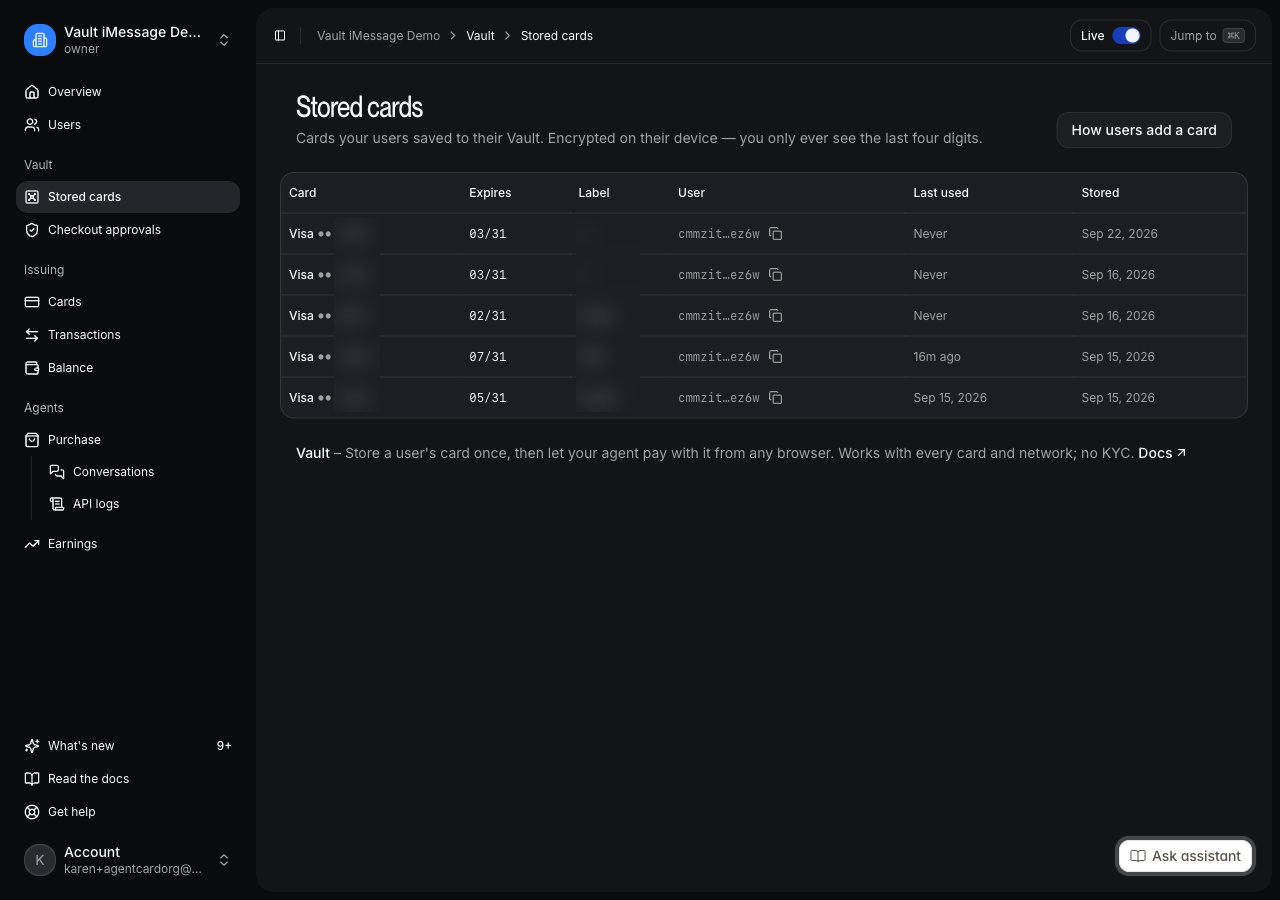
Task: Click the Stored column header
Action: pos(1100,193)
